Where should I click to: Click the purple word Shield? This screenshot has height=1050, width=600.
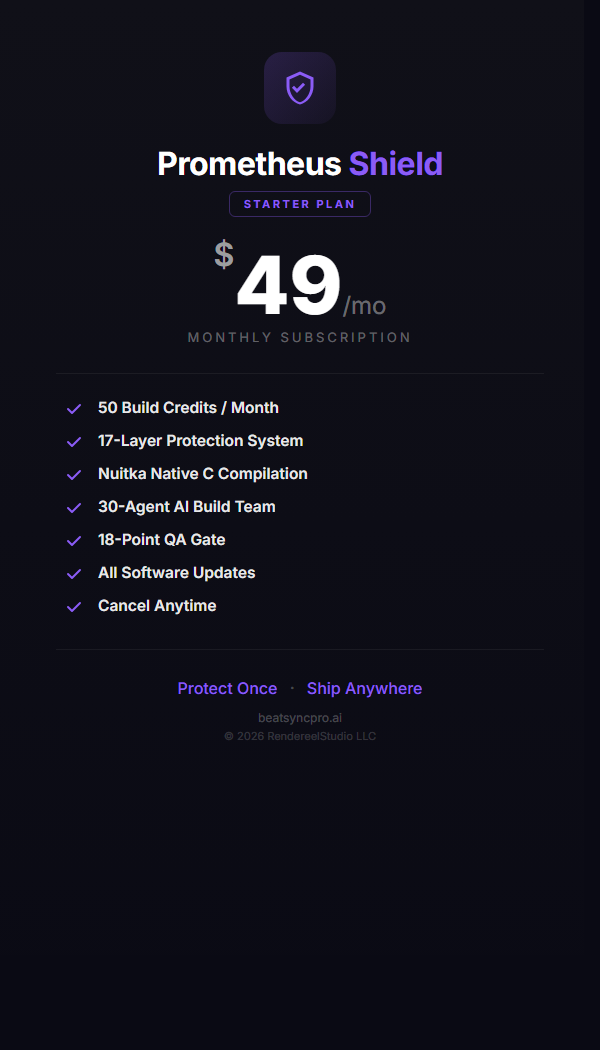click(395, 164)
